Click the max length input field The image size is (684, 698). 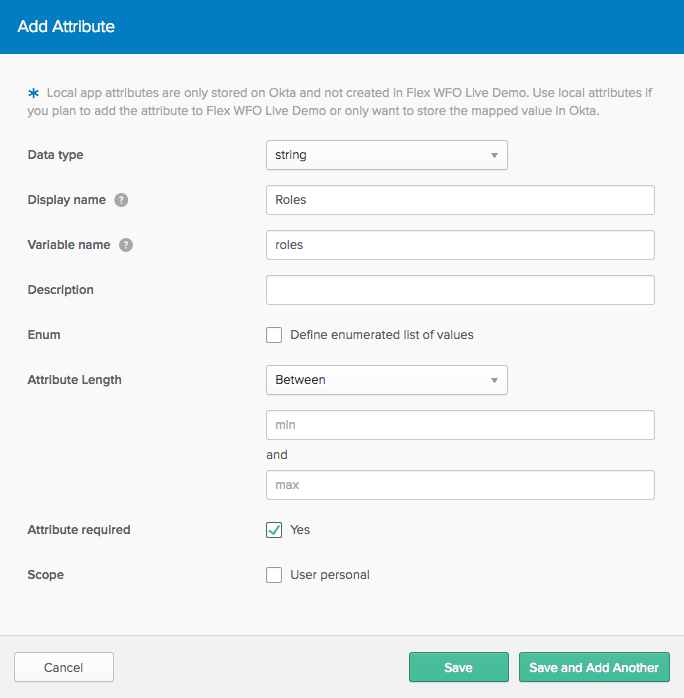tap(460, 485)
